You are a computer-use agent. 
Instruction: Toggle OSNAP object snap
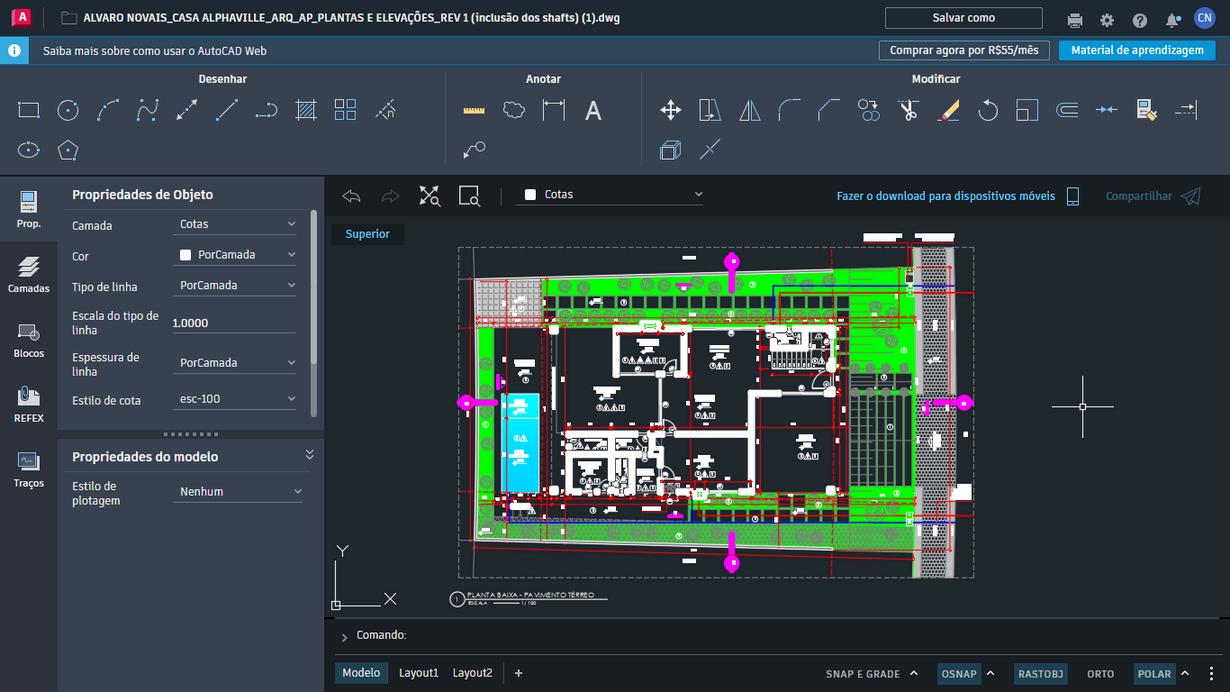point(958,674)
